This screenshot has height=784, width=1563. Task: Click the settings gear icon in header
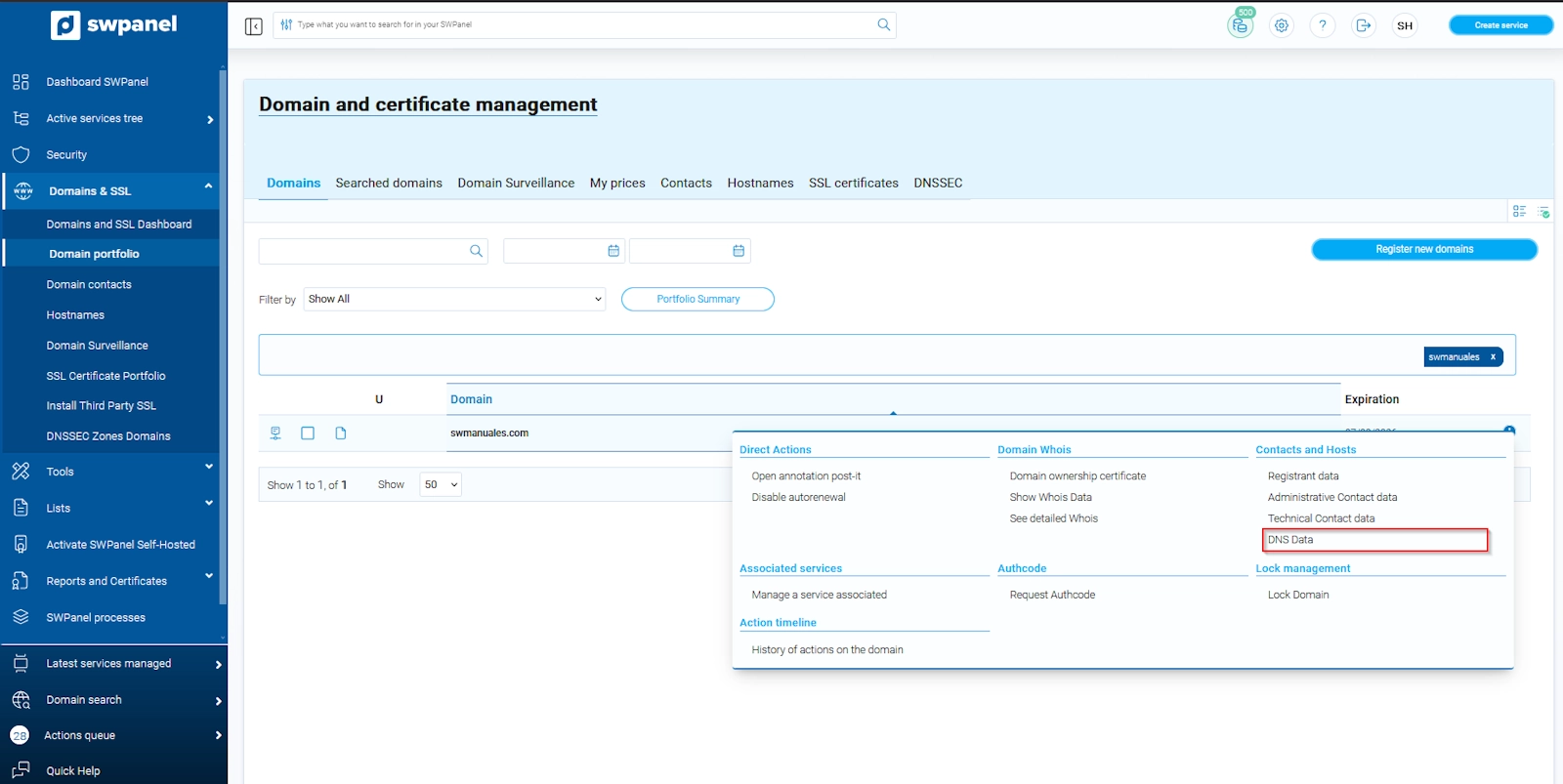1282,26
